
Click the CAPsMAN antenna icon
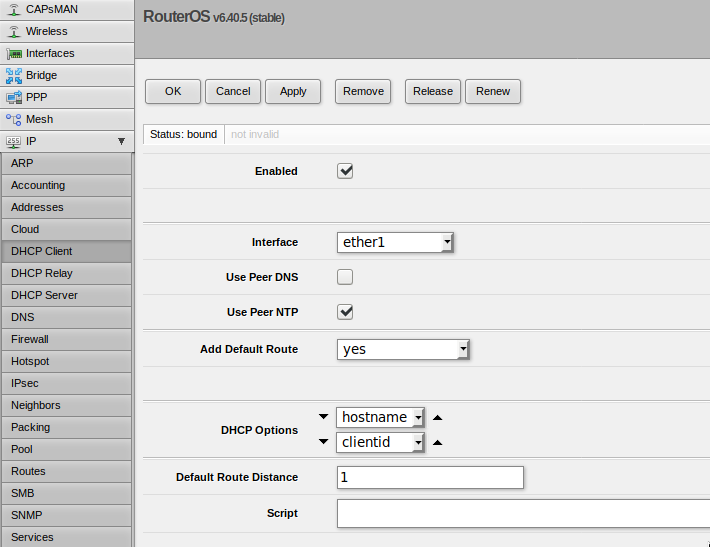tap(14, 10)
